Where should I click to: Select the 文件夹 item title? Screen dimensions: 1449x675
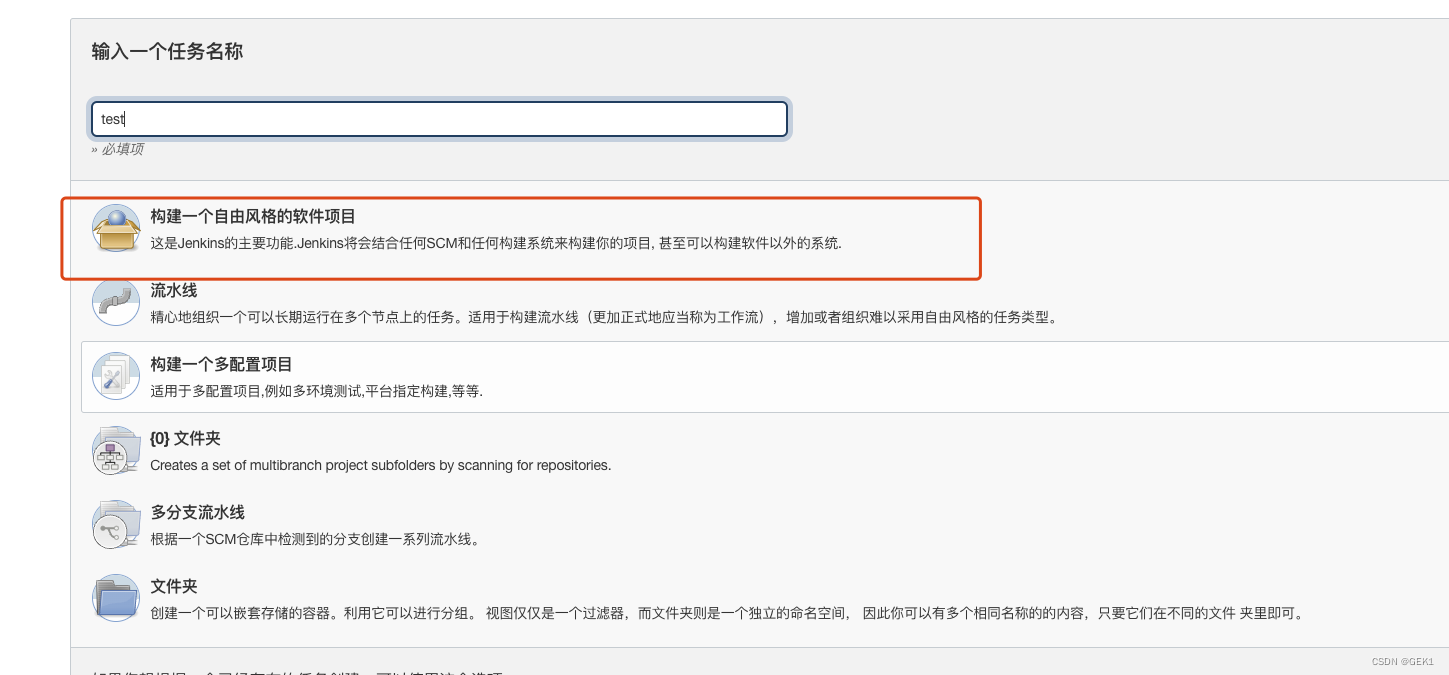[x=174, y=586]
